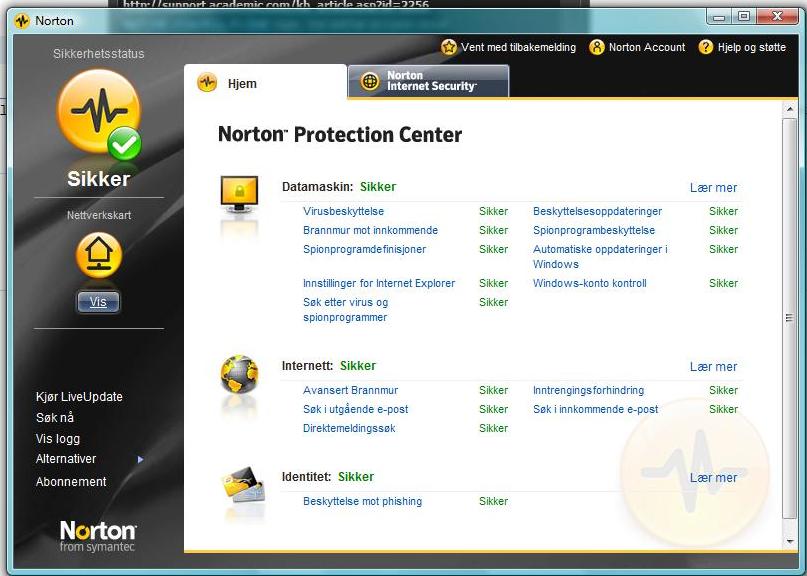
Task: Expand the Alternativer submenu arrow
Action: click(x=141, y=459)
